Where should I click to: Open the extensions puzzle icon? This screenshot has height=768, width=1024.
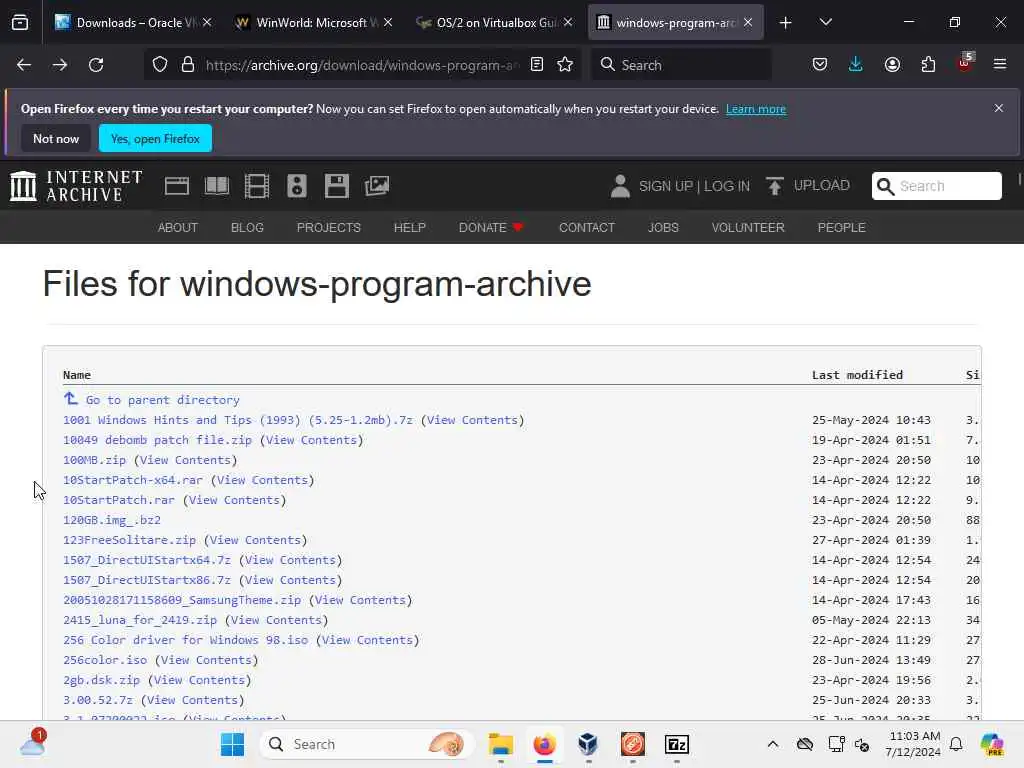(928, 65)
